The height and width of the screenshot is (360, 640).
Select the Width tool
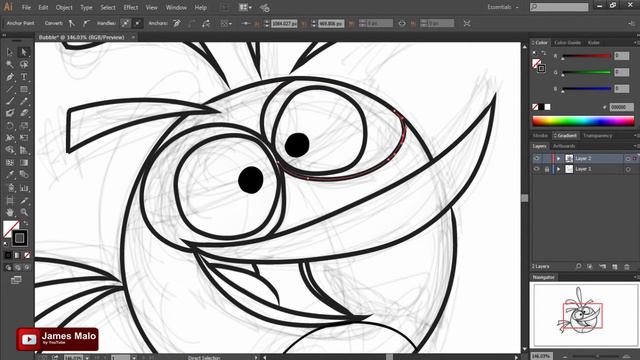pyautogui.click(x=10, y=138)
